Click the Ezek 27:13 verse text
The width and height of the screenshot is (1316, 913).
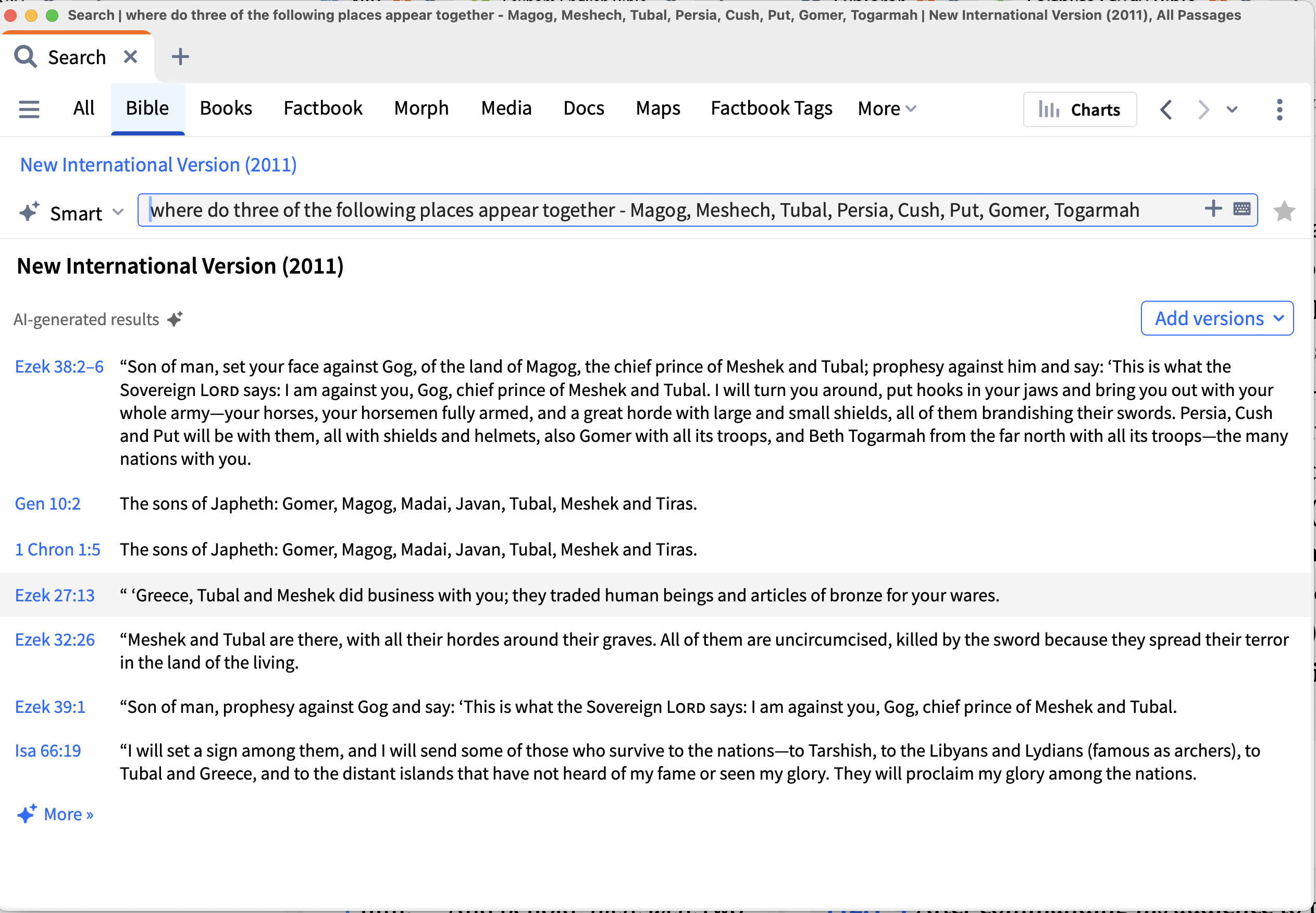560,595
